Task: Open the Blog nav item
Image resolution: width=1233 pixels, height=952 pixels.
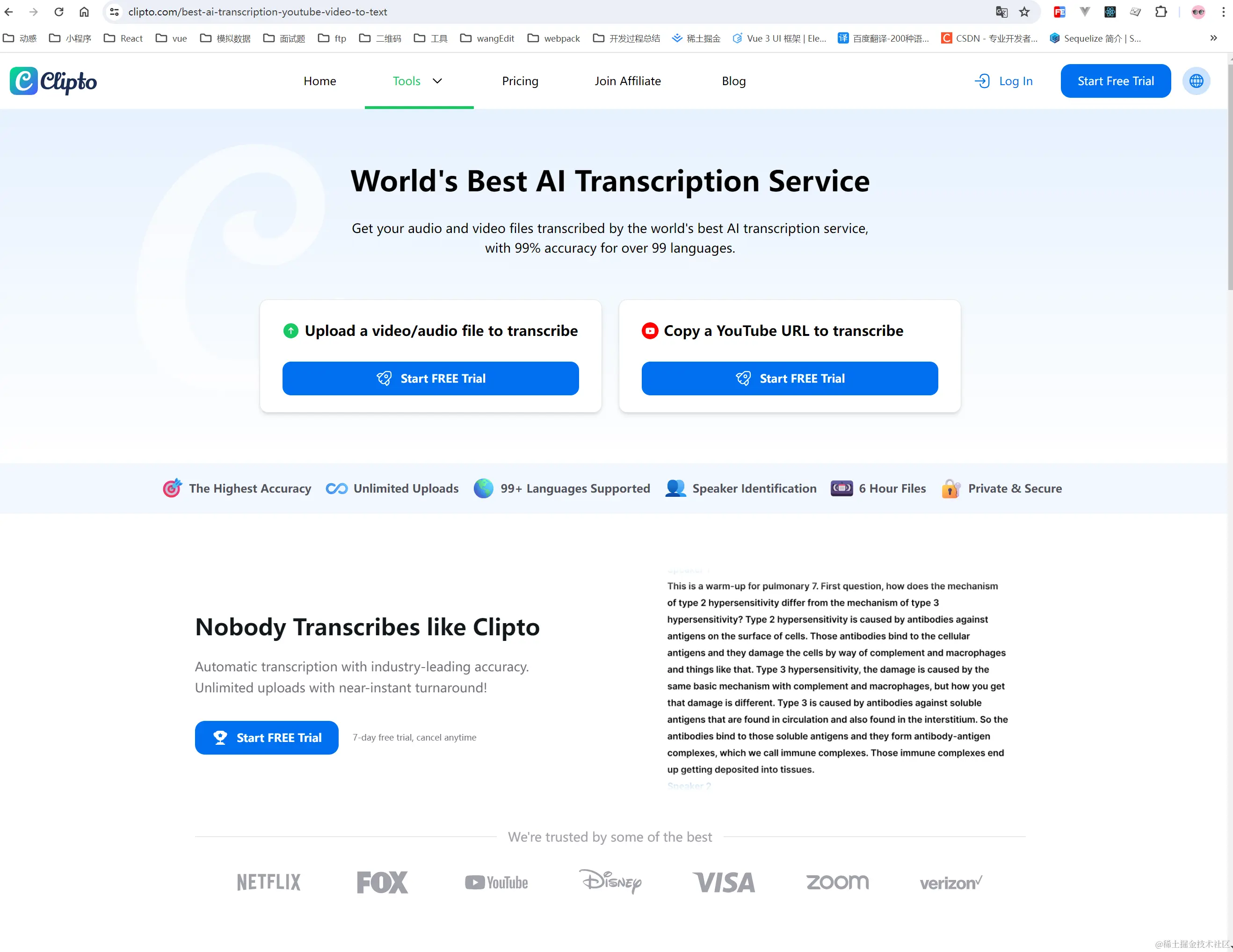Action: [x=733, y=81]
